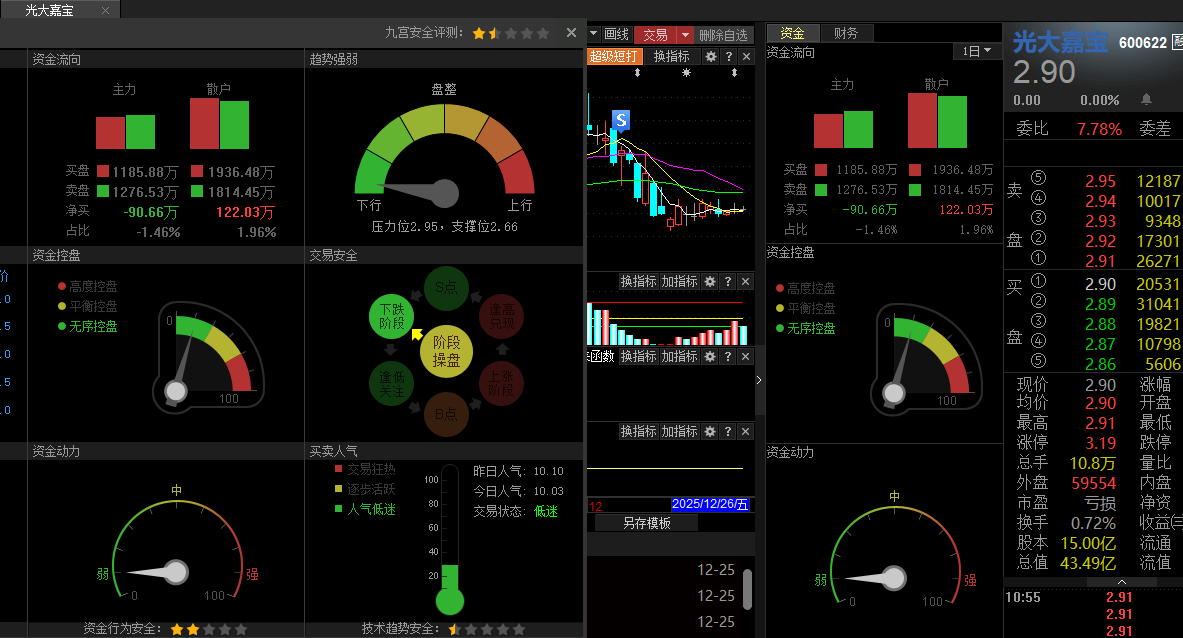Screen dimensions: 1183x638
Task: Click the scrollbar thumb beside the 12-25 list
Action: 747,589
